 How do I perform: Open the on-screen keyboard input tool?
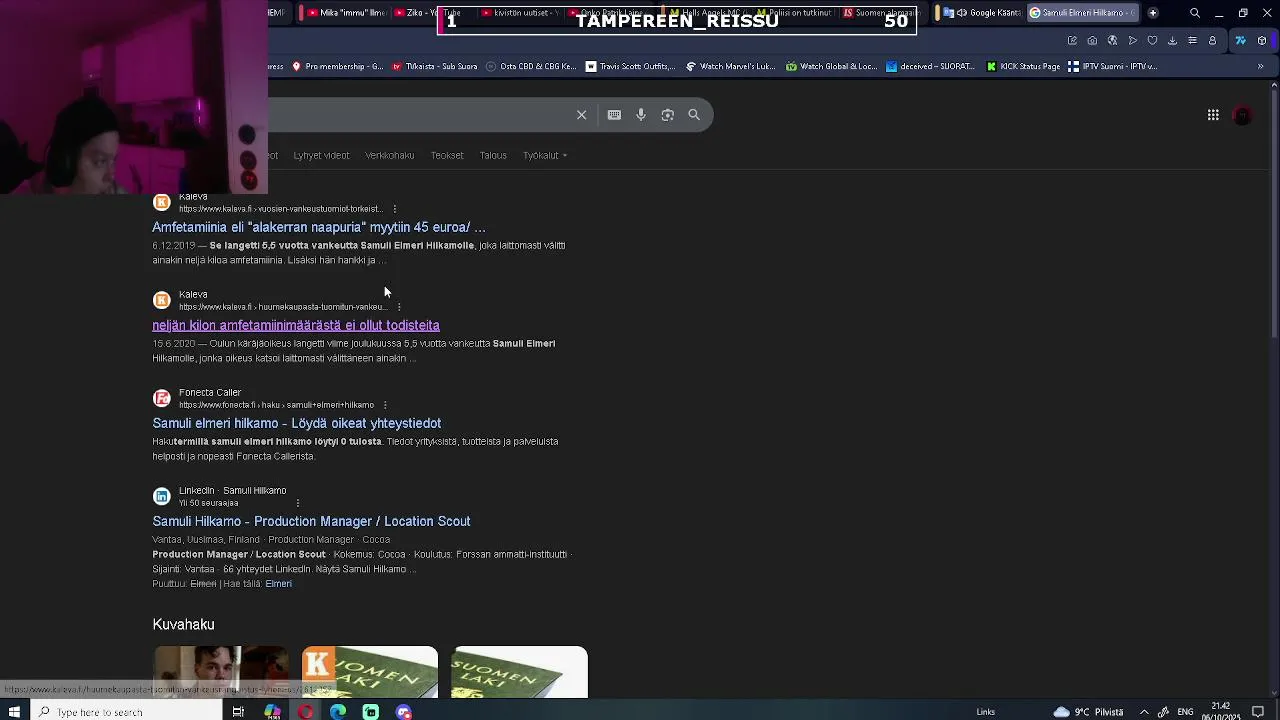614,115
